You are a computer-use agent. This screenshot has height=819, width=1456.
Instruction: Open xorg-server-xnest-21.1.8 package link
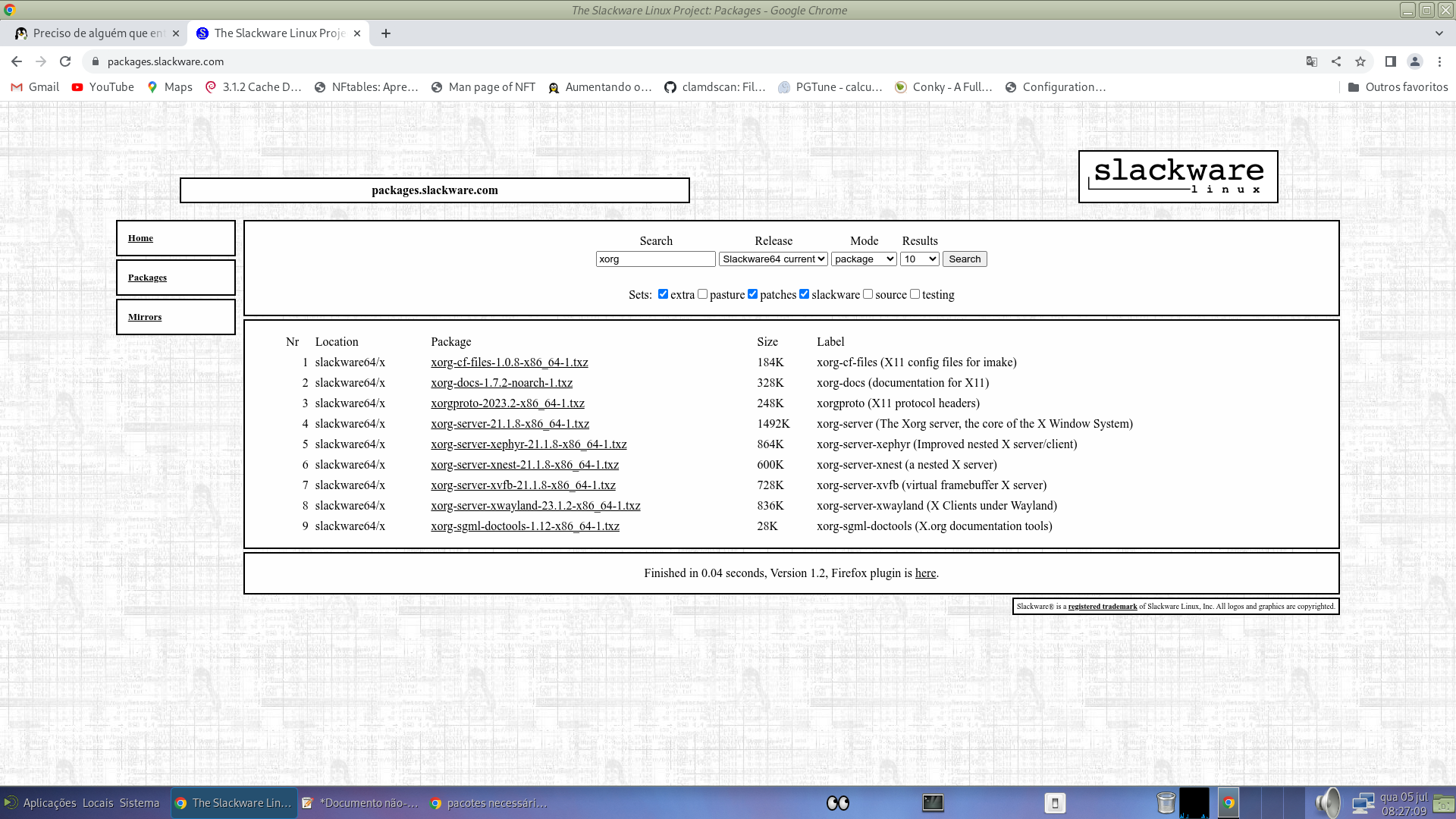[525, 465]
